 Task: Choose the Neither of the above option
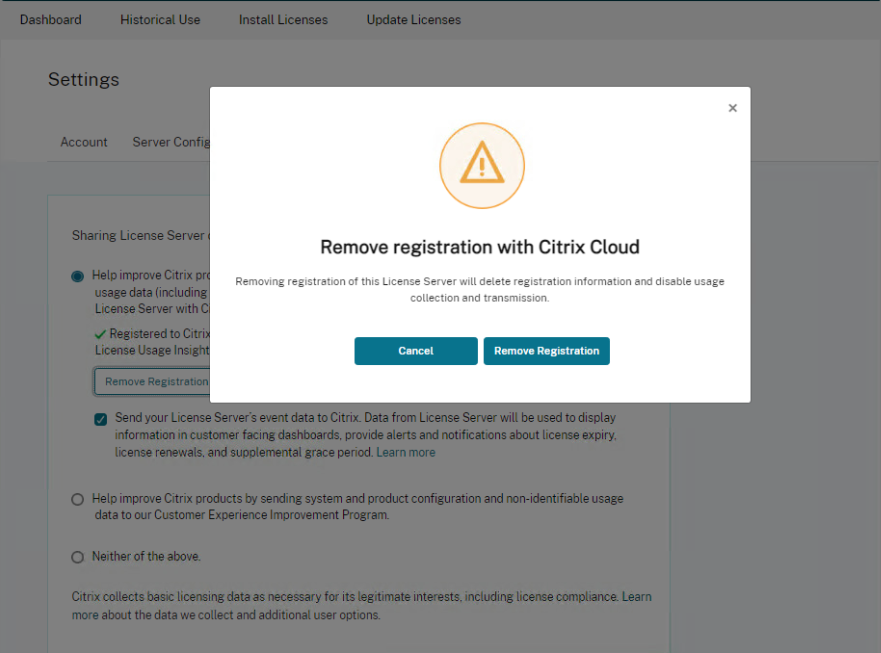77,557
